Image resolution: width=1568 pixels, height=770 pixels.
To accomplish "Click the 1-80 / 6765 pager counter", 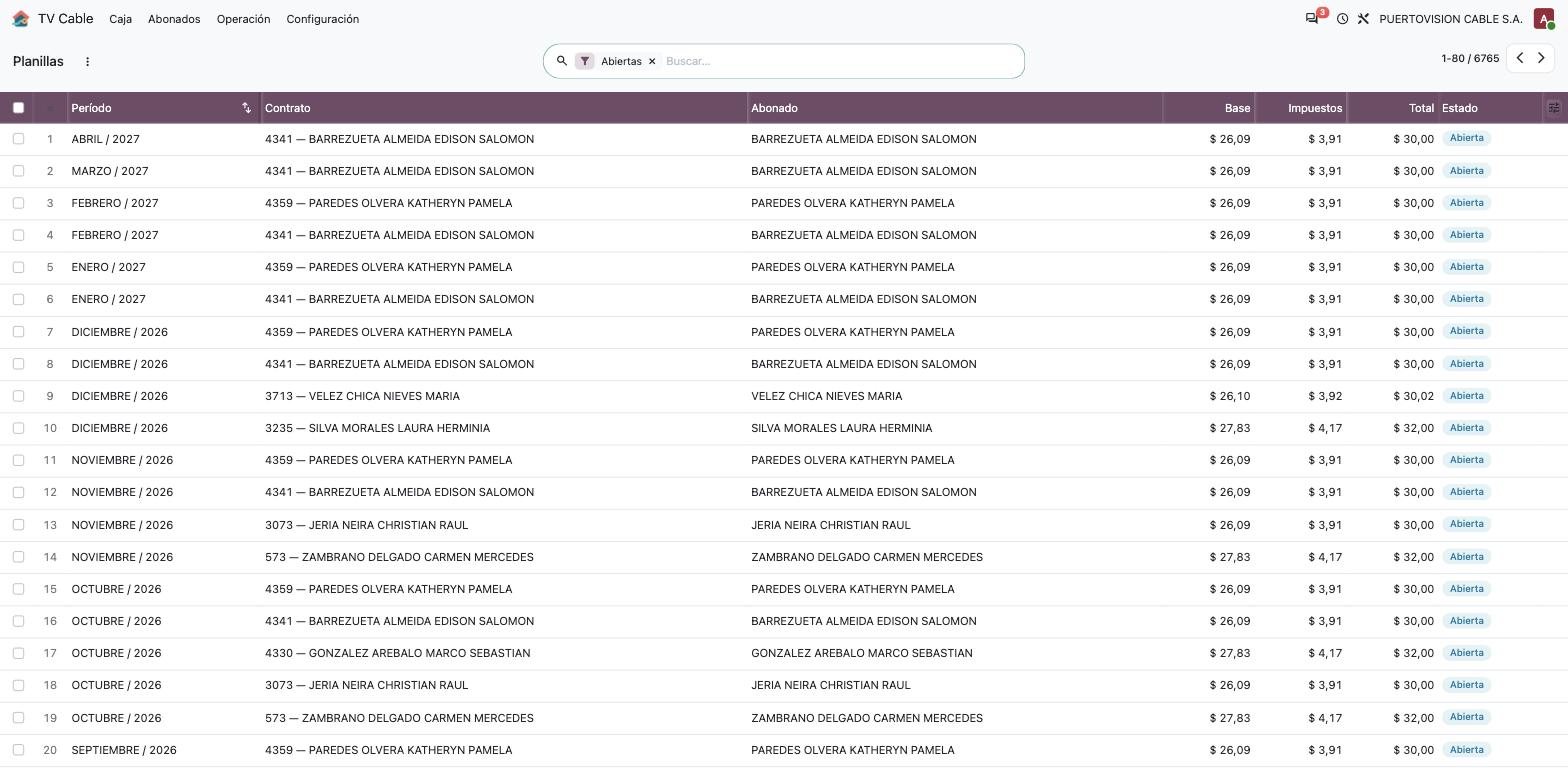I will tap(1470, 58).
